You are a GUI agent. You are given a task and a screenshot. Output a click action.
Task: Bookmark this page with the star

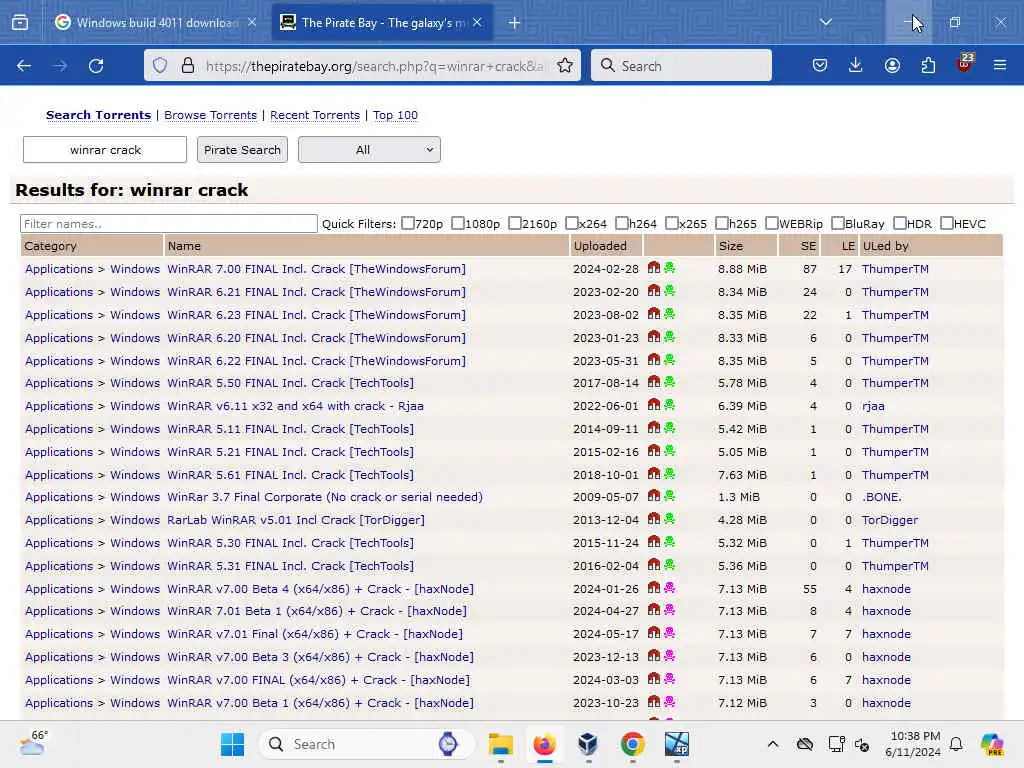coord(565,65)
